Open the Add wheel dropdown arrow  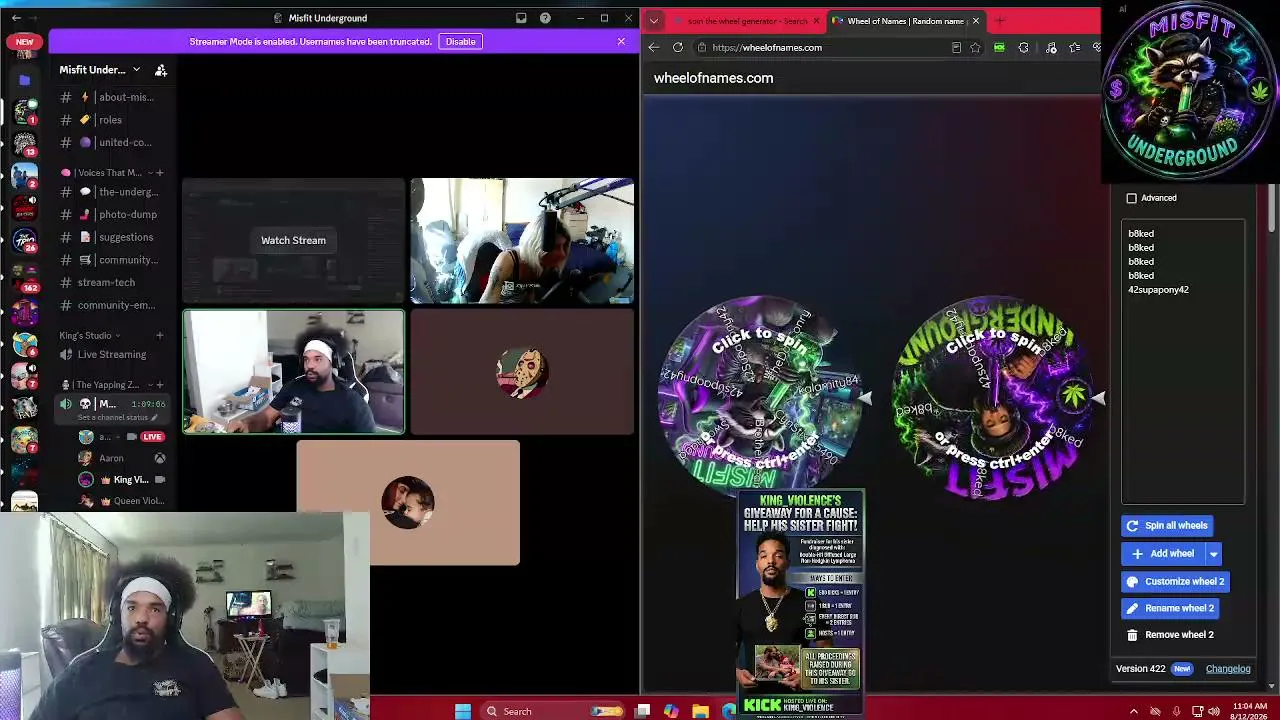pos(1213,554)
